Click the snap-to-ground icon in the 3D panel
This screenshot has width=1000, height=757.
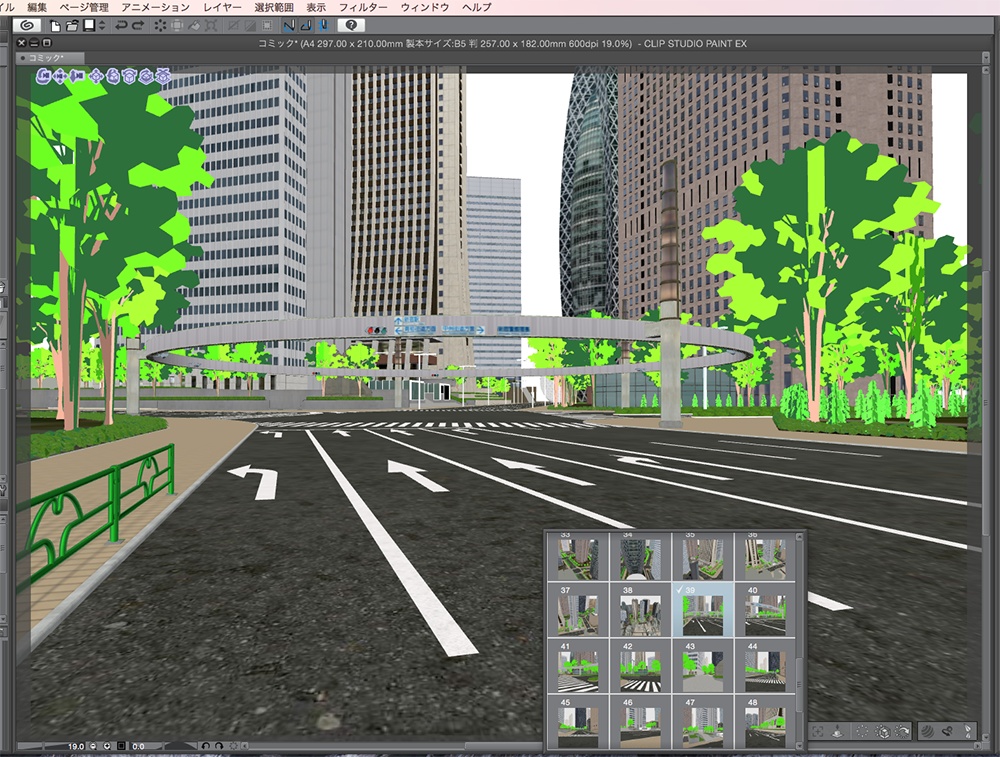(x=837, y=731)
